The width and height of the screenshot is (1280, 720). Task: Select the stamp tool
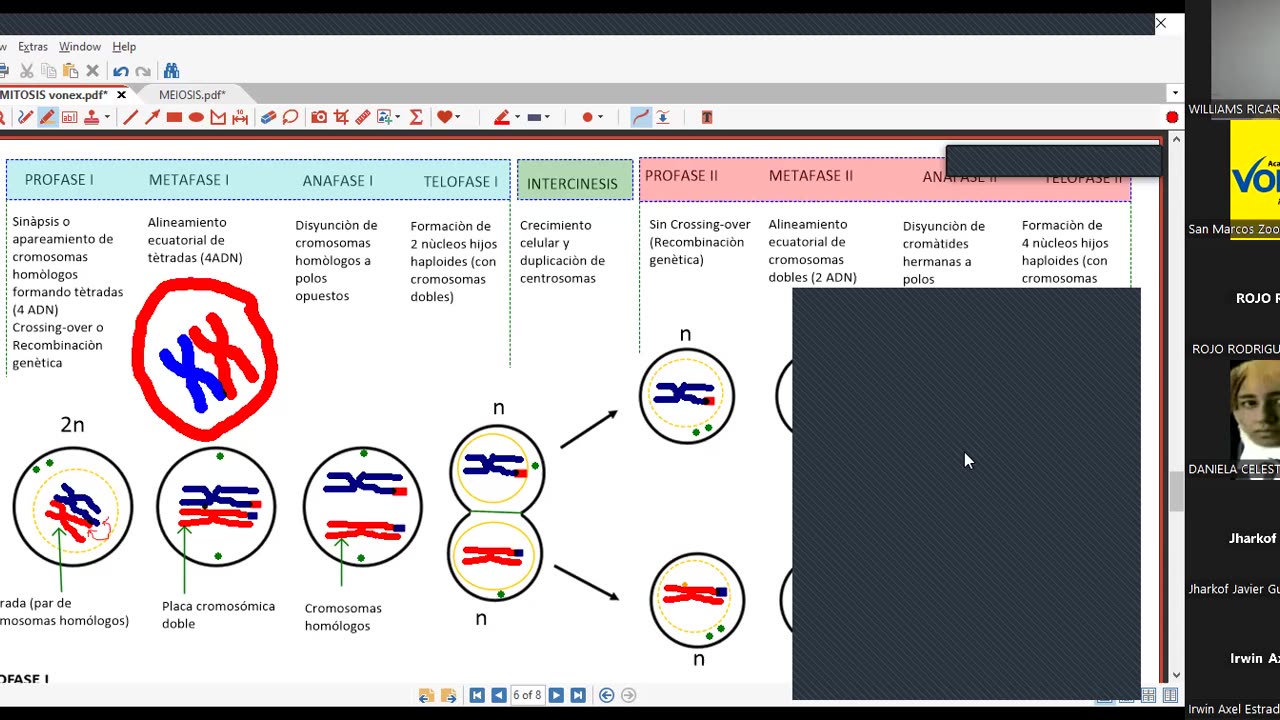[x=91, y=117]
